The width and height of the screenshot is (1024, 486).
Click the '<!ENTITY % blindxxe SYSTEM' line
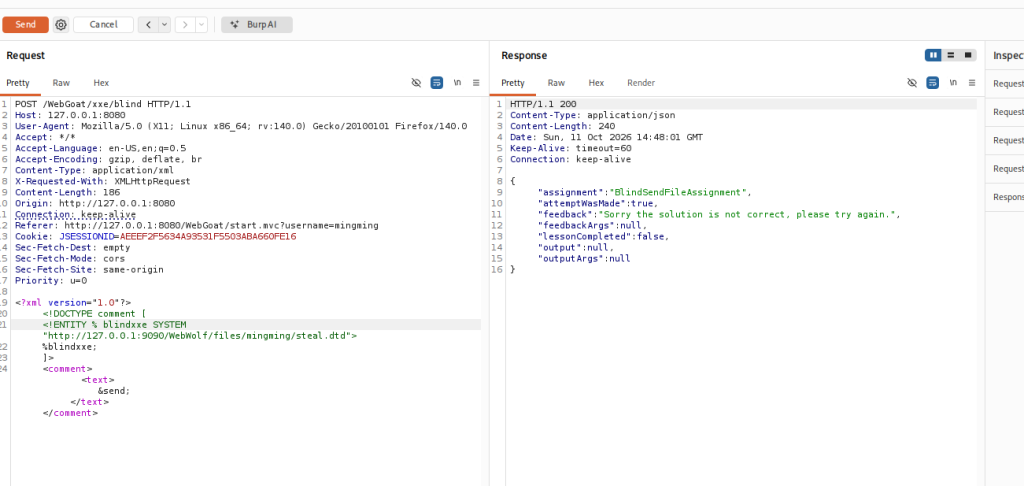tap(114, 325)
